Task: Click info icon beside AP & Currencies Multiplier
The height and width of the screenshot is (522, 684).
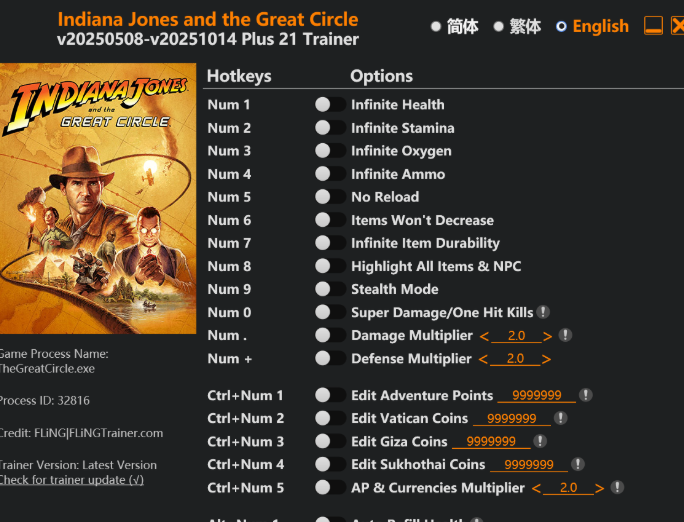Action: click(617, 487)
